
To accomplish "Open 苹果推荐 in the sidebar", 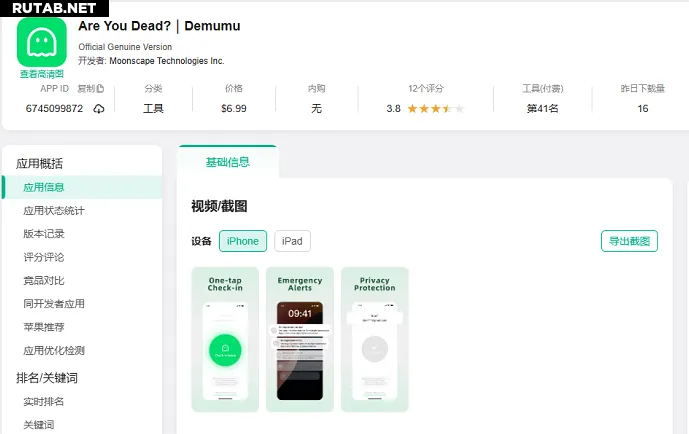I will tap(44, 327).
